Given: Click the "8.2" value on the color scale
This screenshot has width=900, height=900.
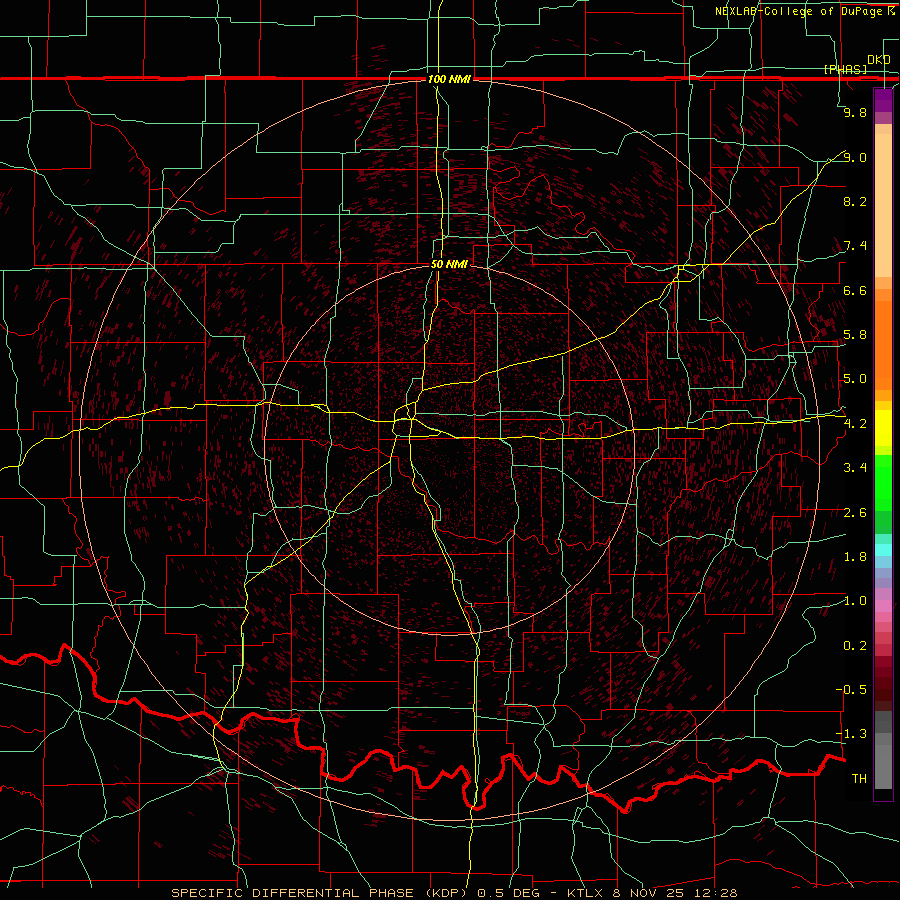Looking at the screenshot, I should tap(855, 201).
